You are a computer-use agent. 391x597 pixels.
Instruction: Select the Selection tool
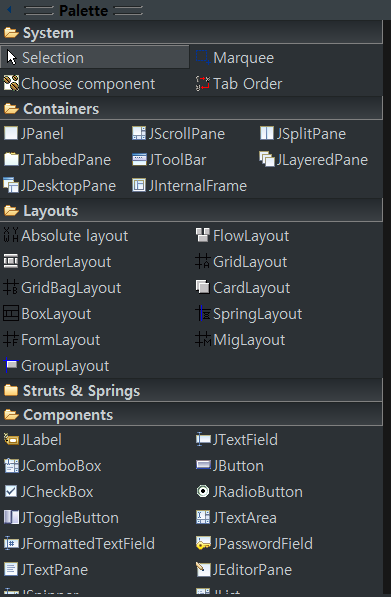click(95, 57)
